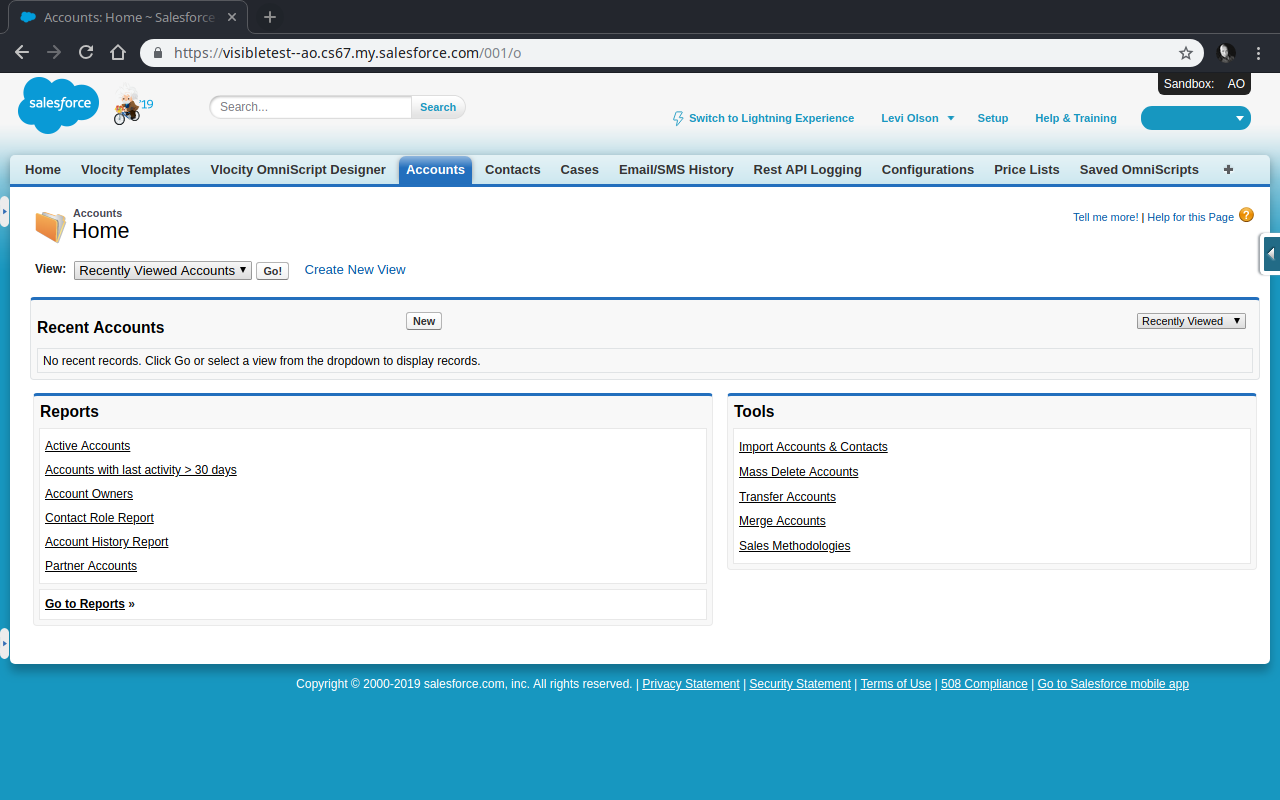Image resolution: width=1280 pixels, height=800 pixels.
Task: Open the Recently Viewed Accounts view dropdown
Action: (163, 271)
